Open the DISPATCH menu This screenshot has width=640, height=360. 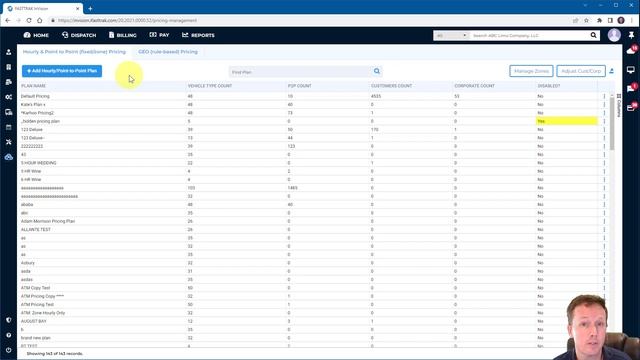tap(79, 35)
